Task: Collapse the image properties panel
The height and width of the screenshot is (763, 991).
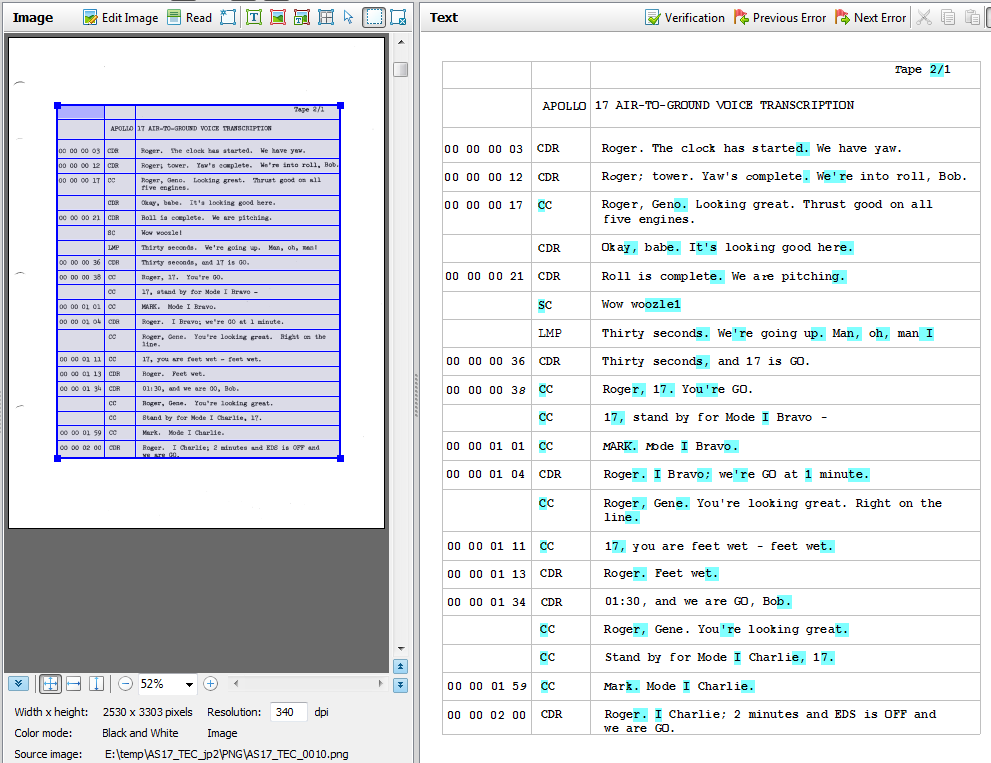Action: click(18, 683)
